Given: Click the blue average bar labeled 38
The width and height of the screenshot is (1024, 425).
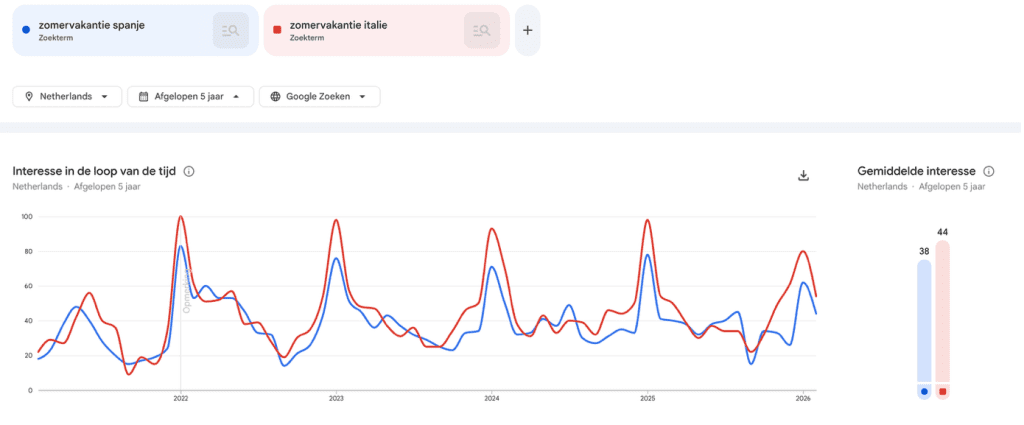Looking at the screenshot, I should tap(924, 321).
